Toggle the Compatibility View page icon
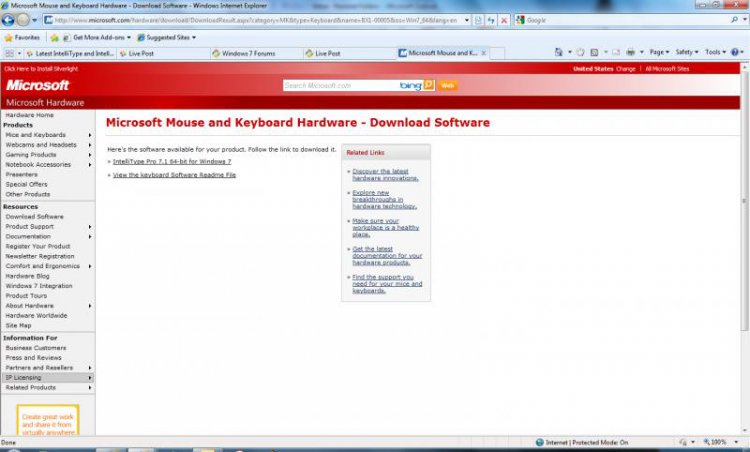 478,20
